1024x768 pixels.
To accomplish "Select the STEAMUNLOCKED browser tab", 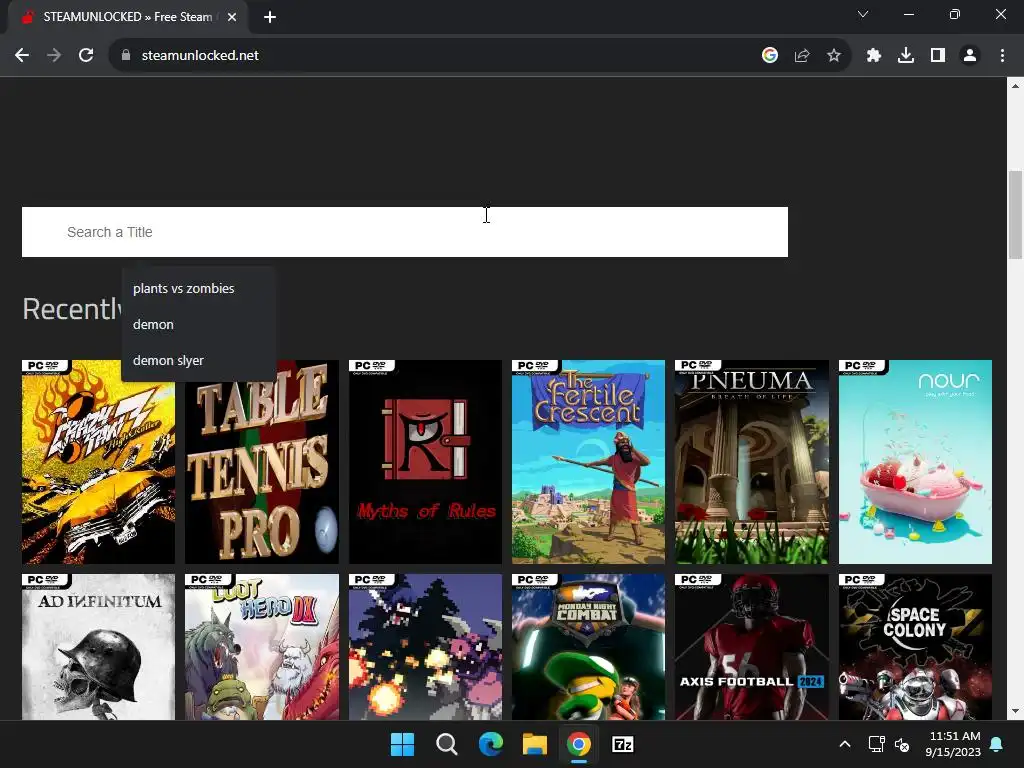I will [x=128, y=17].
